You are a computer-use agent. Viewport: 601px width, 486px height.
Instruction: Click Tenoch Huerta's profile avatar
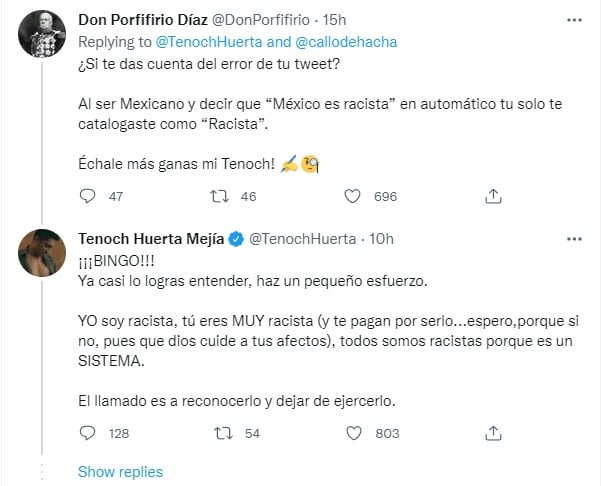pyautogui.click(x=42, y=255)
